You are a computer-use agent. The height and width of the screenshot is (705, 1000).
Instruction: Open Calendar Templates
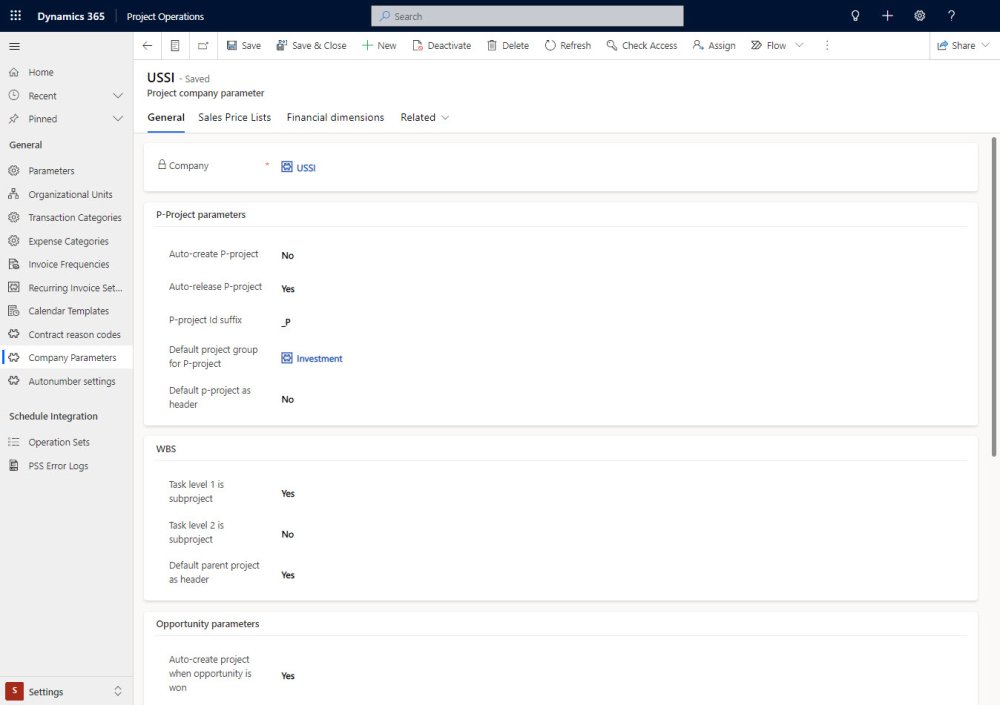coord(66,311)
